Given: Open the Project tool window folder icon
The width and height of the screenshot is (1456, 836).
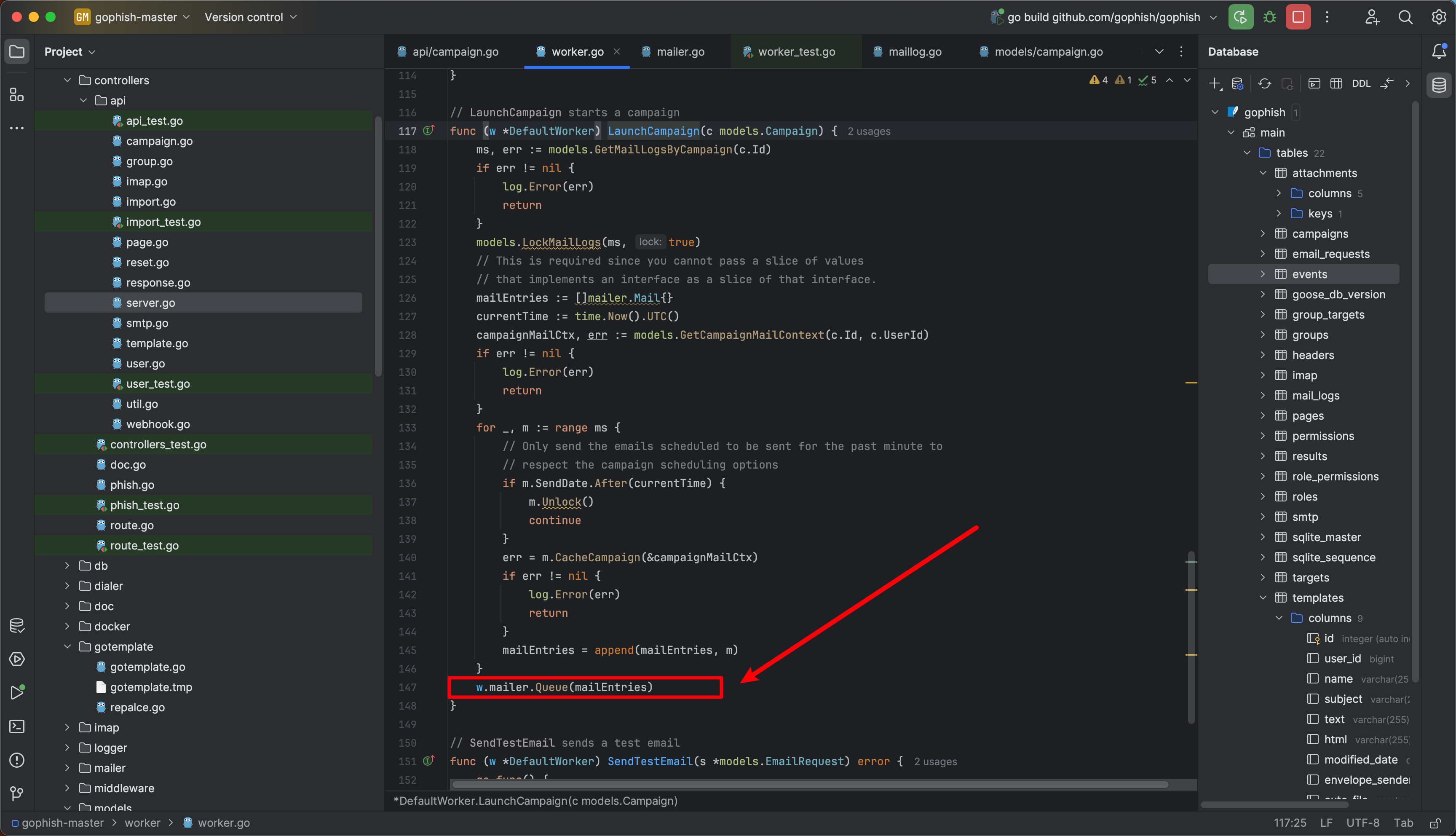Looking at the screenshot, I should 17,52.
